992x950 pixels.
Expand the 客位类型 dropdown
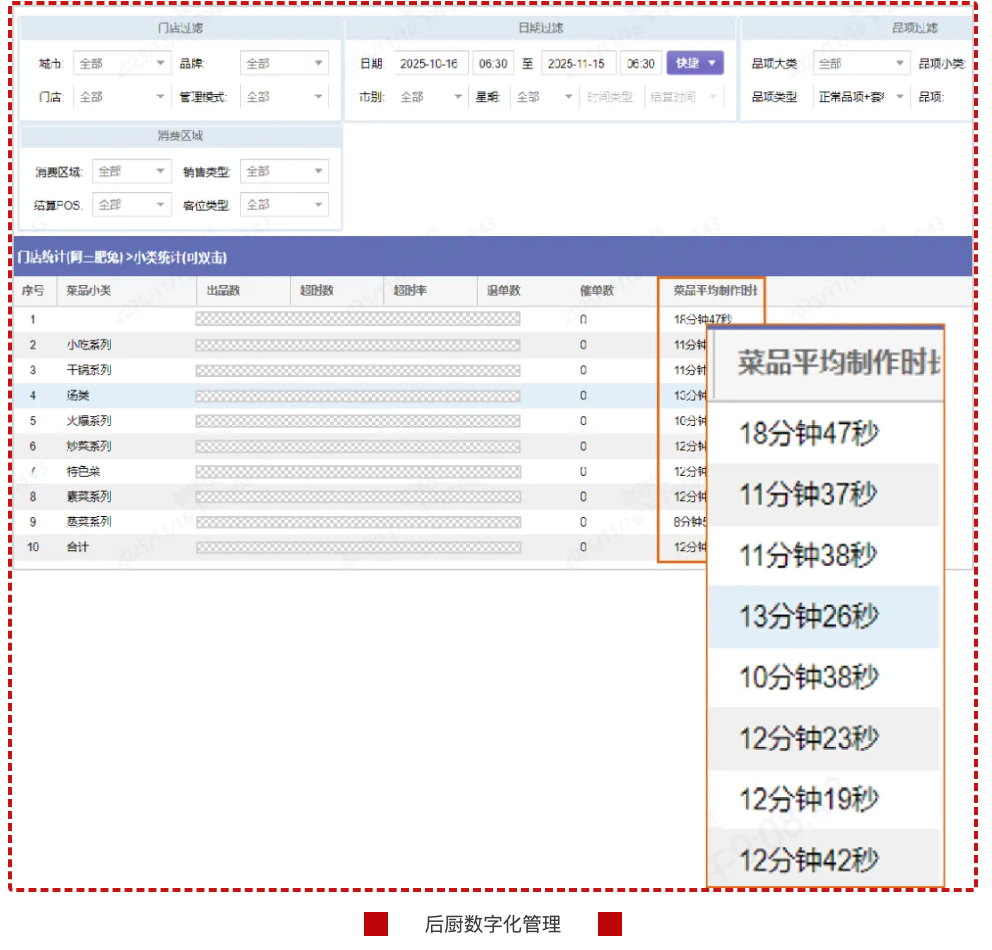pos(284,205)
